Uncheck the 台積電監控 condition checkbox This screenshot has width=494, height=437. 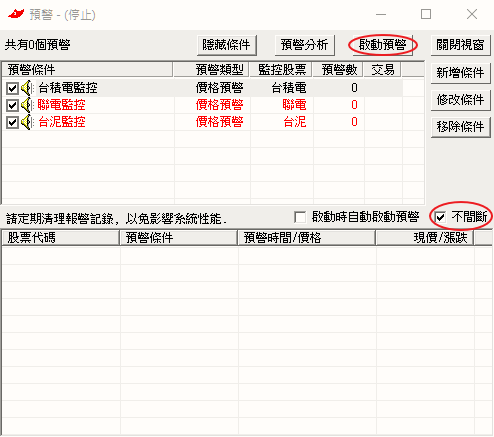[x=12, y=89]
